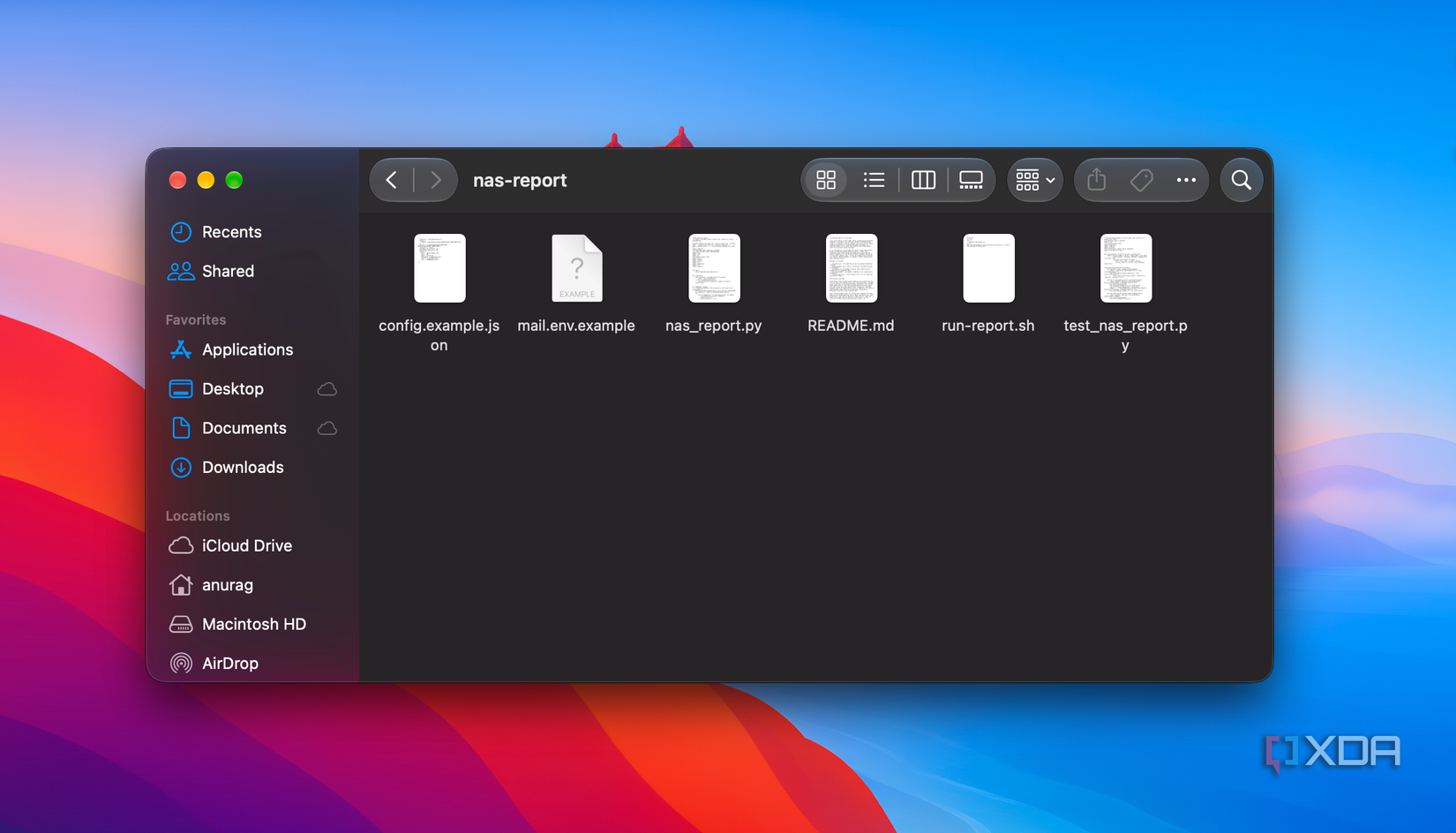This screenshot has width=1456, height=833.
Task: Open Macintosh HD in the sidebar
Action: tap(254, 624)
